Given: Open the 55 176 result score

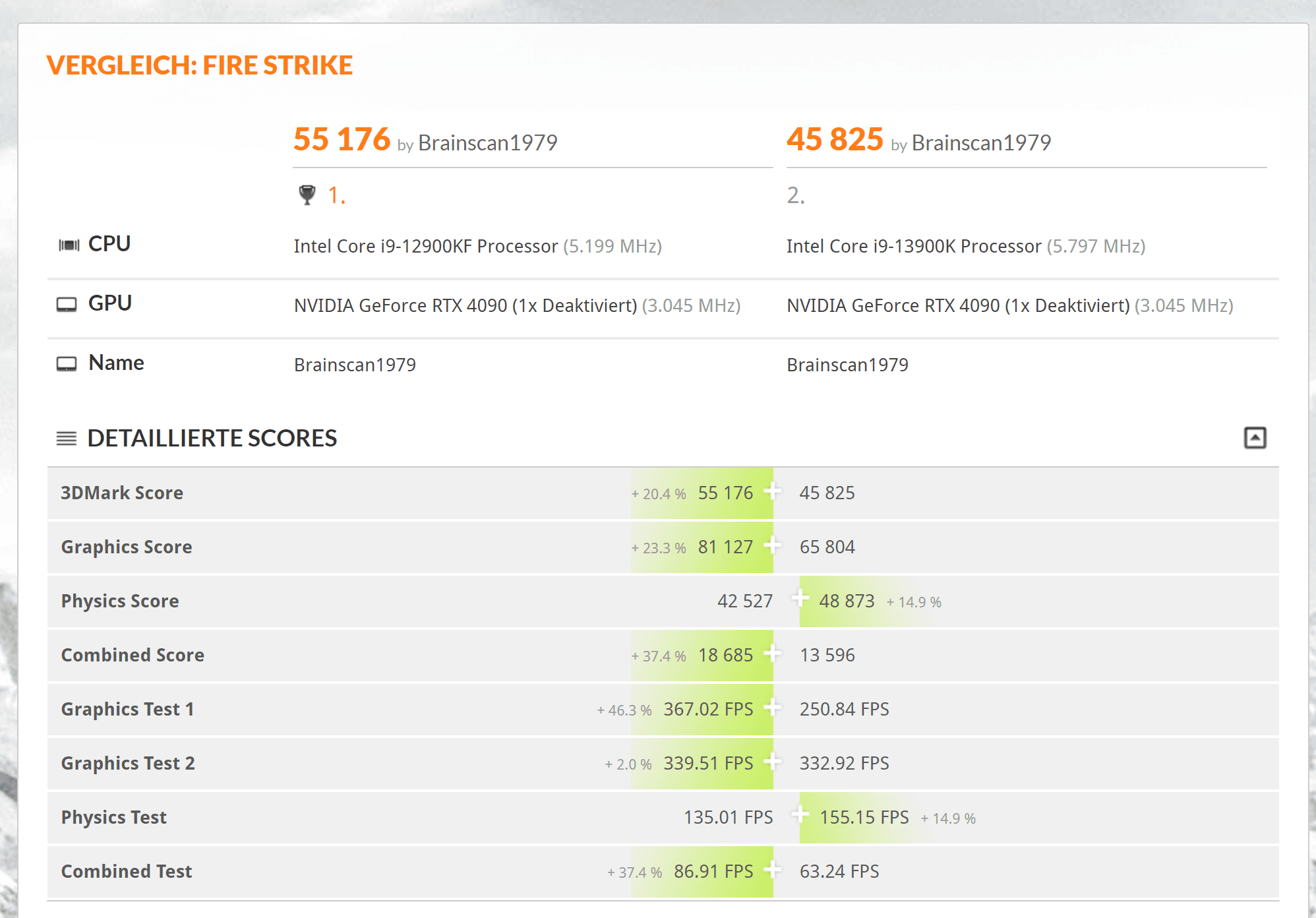Looking at the screenshot, I should pos(342,140).
